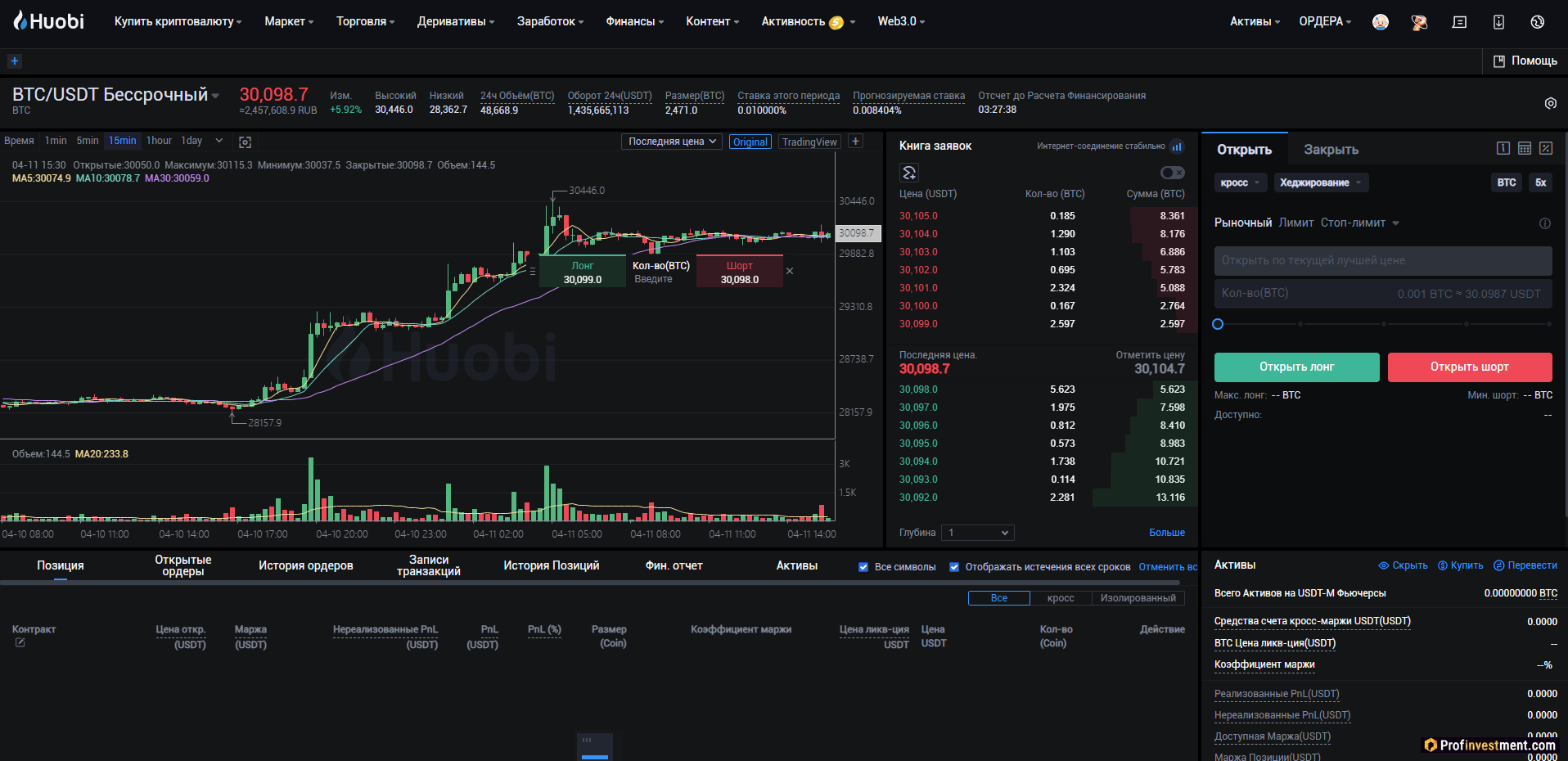This screenshot has height=761, width=1568.
Task: Open Глубина depth dropdown
Action: point(978,533)
